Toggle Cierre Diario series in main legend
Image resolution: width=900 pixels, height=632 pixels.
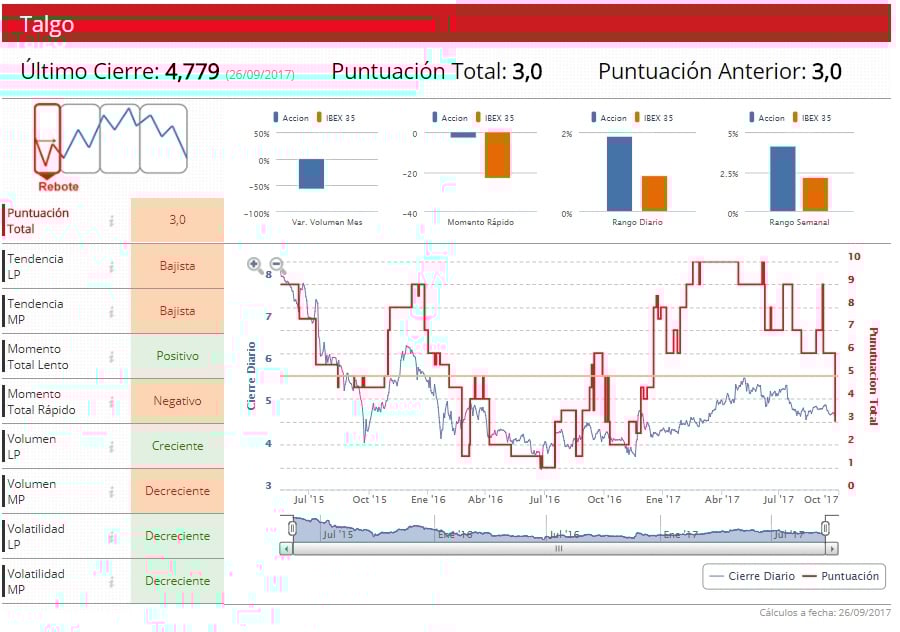(x=752, y=576)
